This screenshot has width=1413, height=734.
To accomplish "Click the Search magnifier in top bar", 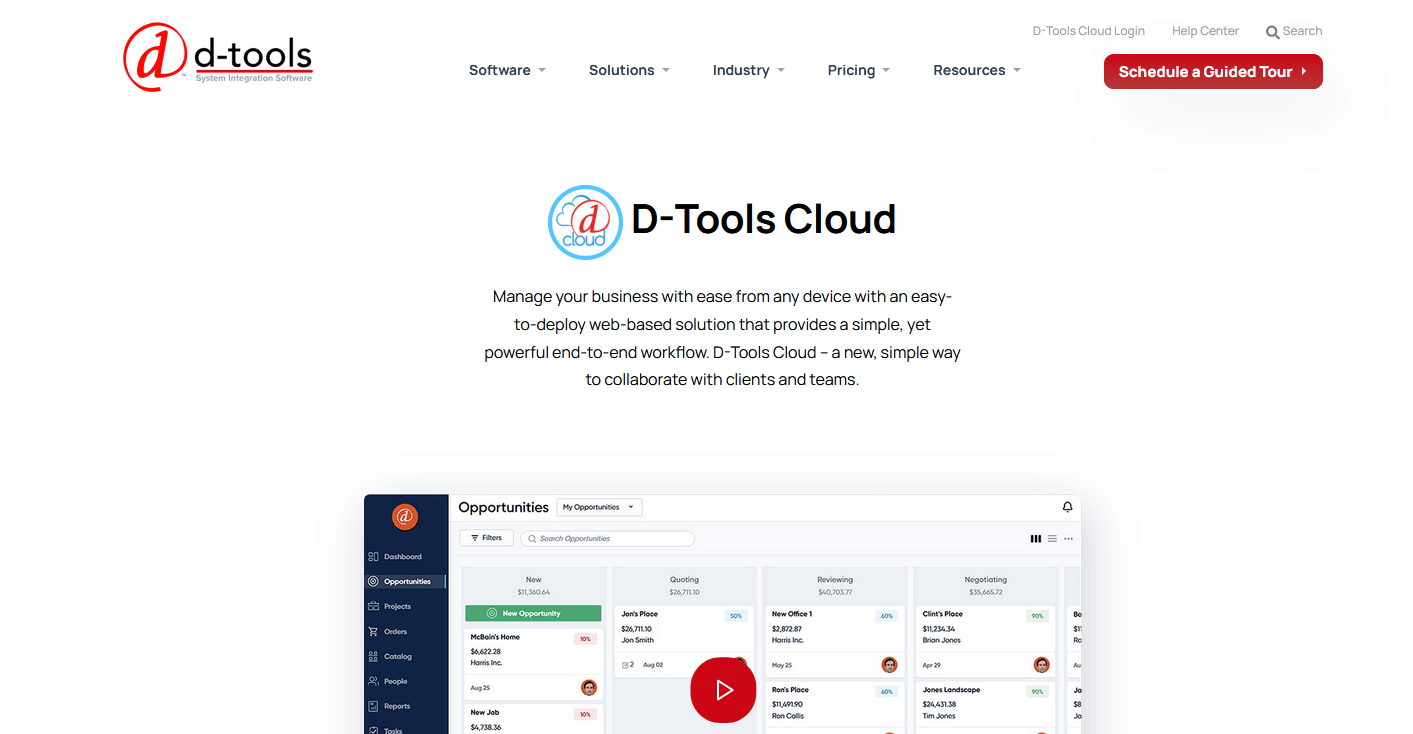I will 1273,32.
